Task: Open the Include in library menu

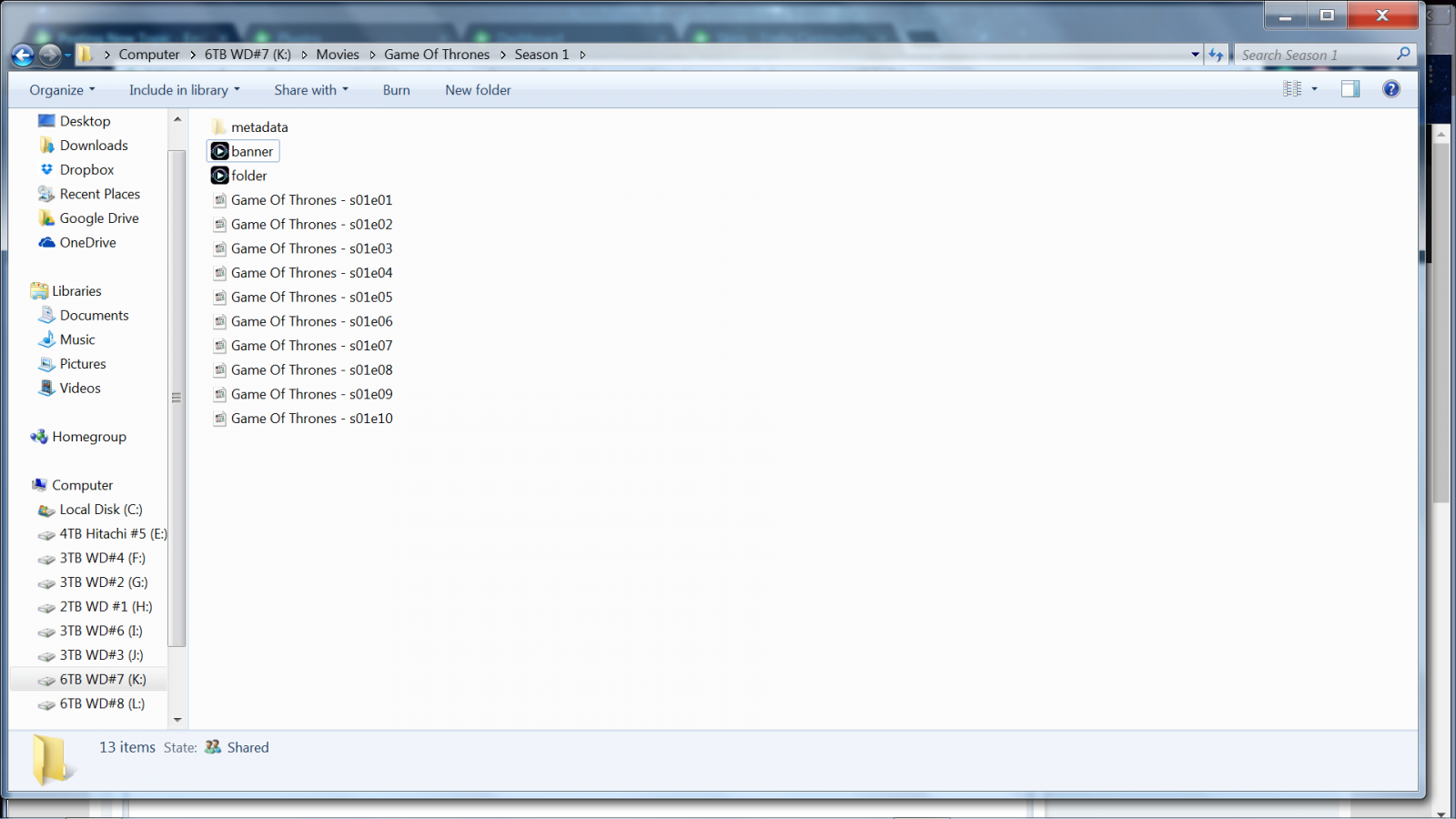Action: click(184, 89)
